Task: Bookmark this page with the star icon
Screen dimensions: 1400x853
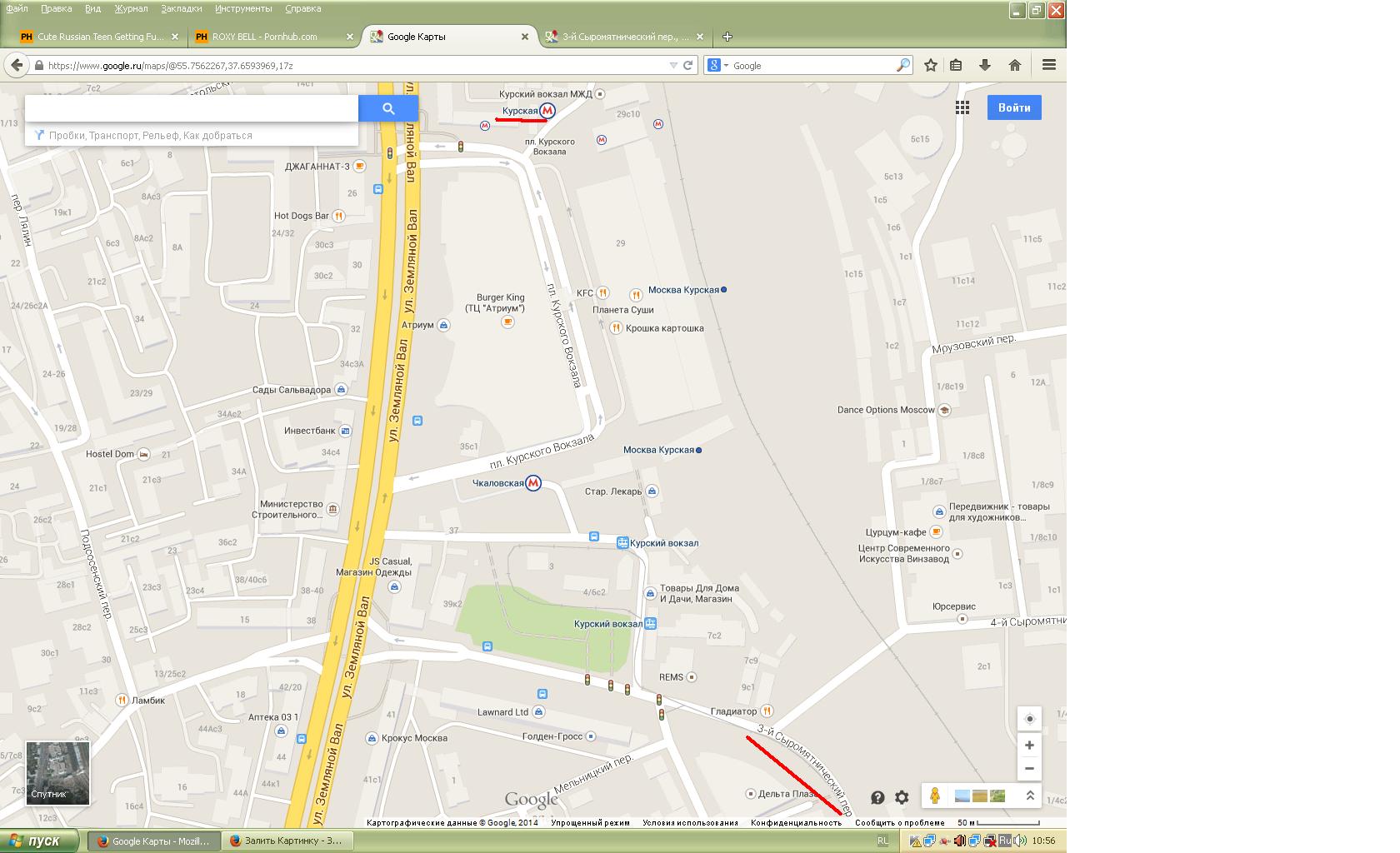Action: coord(931,65)
